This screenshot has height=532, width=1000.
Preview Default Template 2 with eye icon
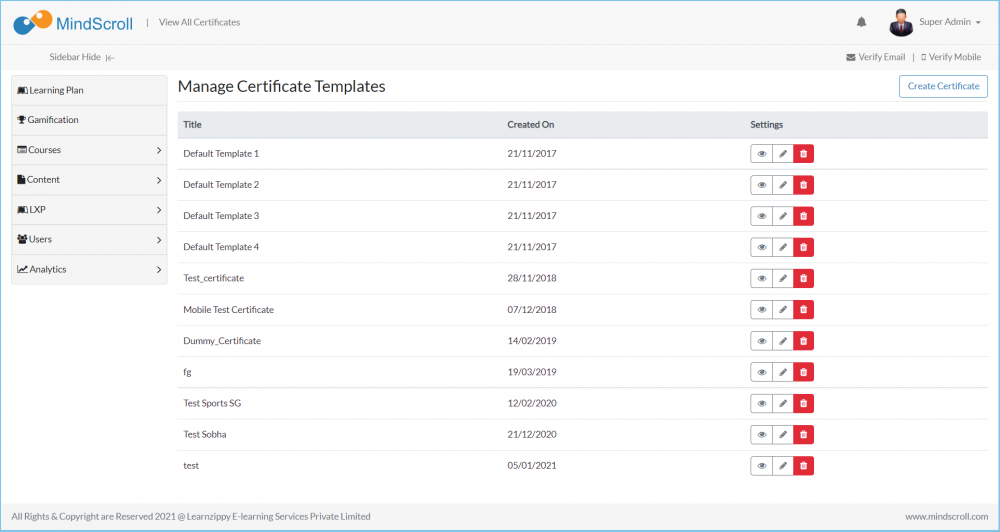click(761, 185)
